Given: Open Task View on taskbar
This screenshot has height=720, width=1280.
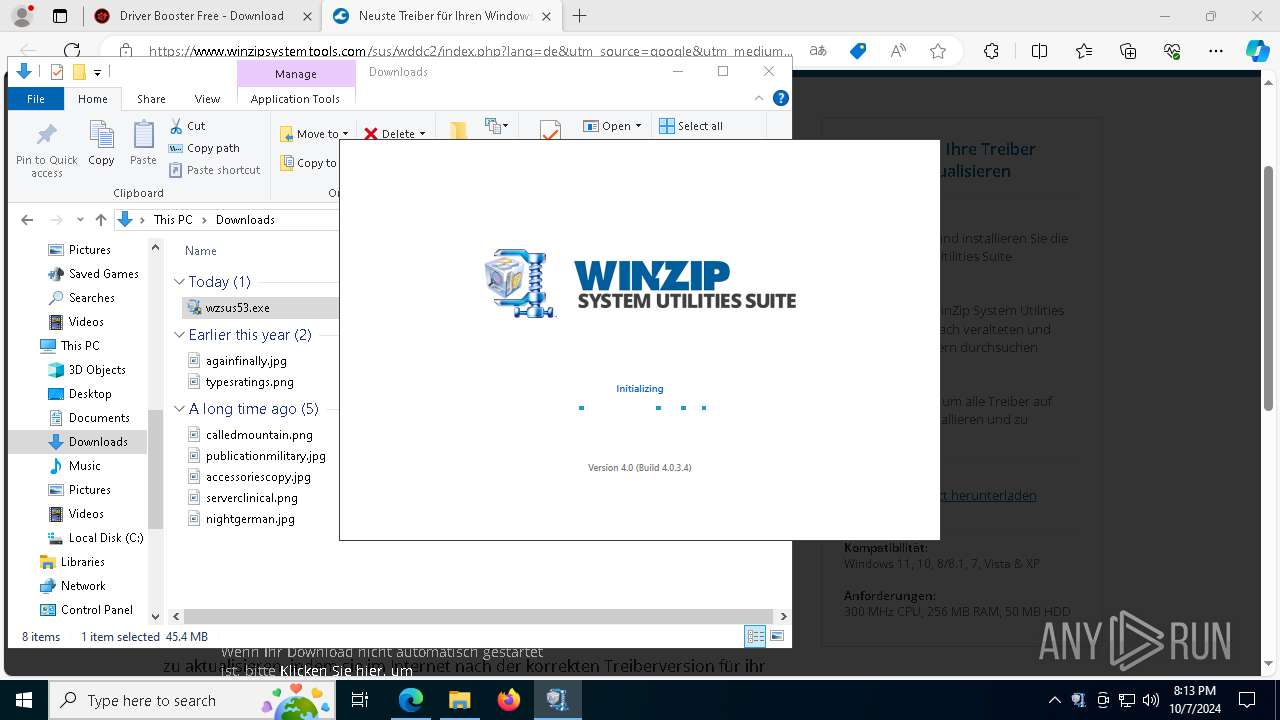Looking at the screenshot, I should [x=360, y=700].
